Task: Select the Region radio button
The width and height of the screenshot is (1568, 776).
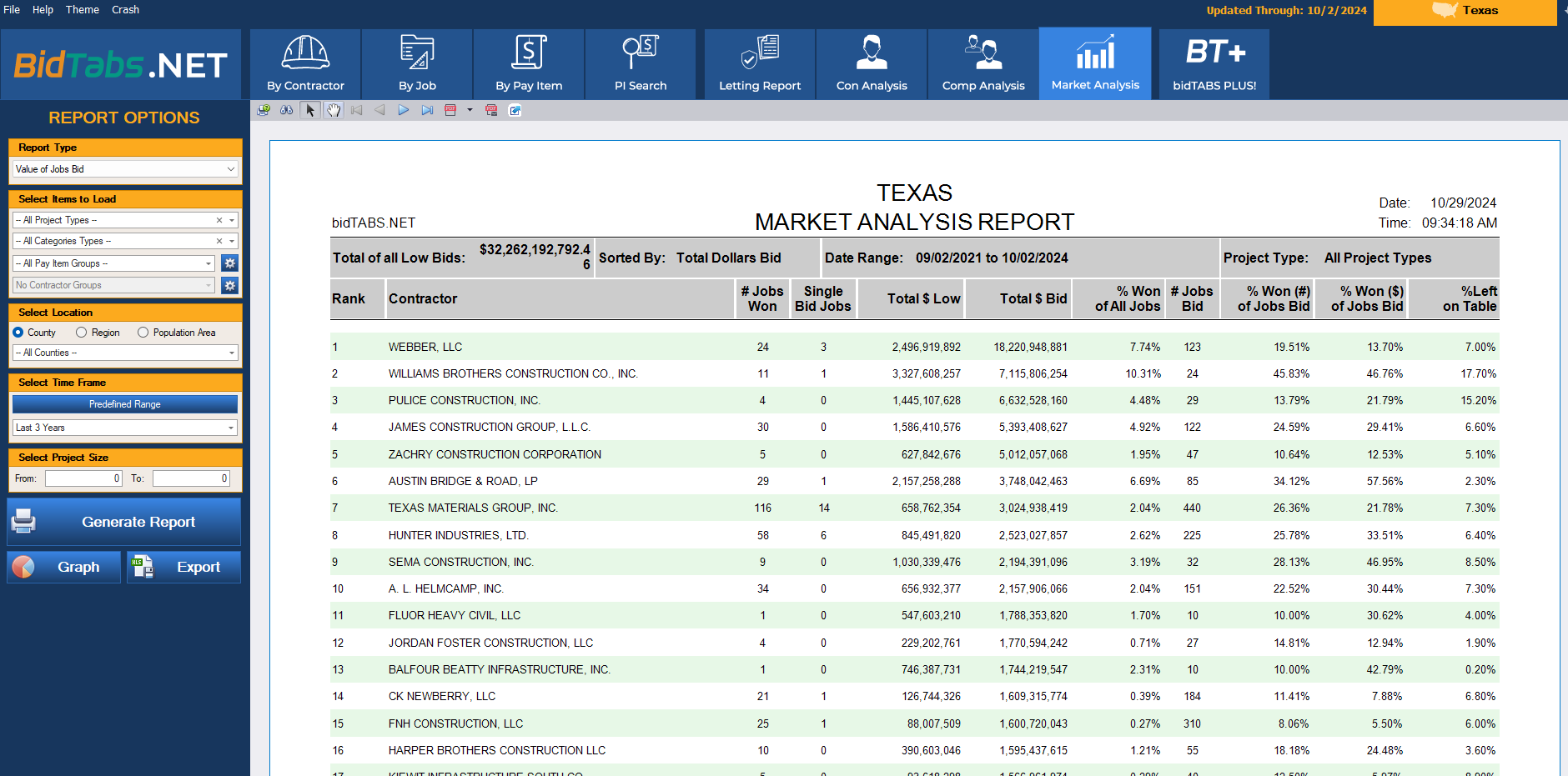Action: click(x=82, y=333)
